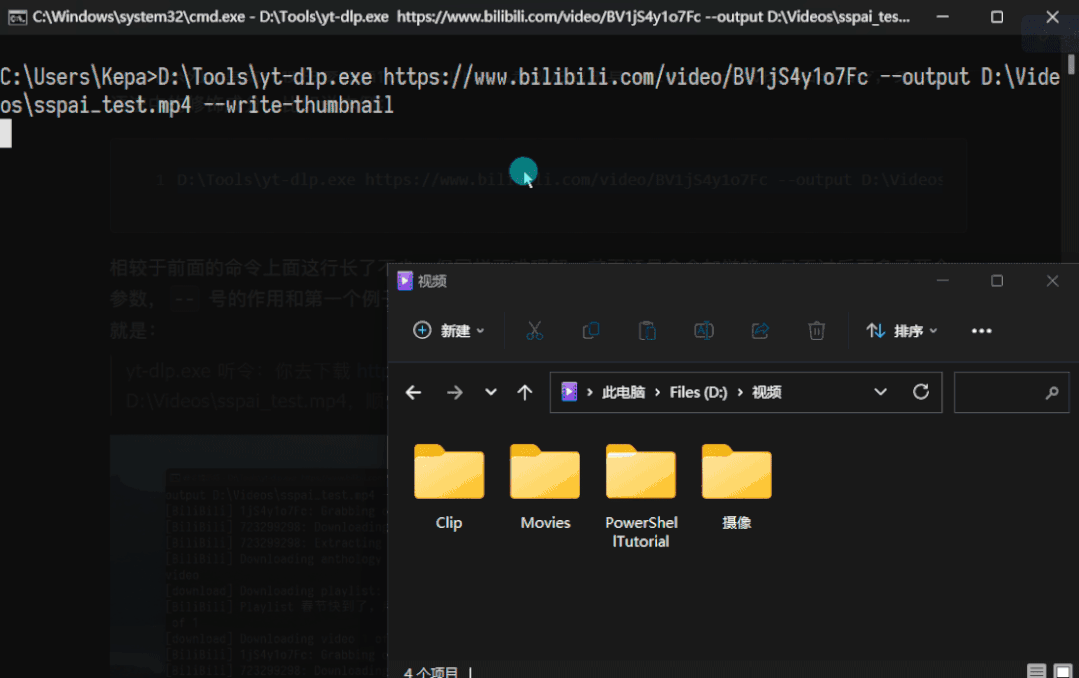This screenshot has width=1079, height=678.
Task: Close the cmd.exe window
Action: 1052,17
